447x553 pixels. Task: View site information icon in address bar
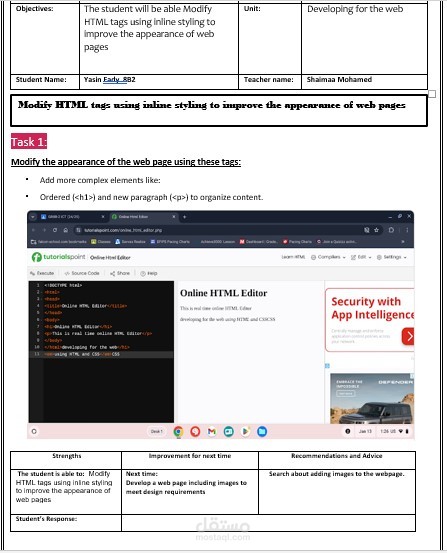click(x=78, y=230)
